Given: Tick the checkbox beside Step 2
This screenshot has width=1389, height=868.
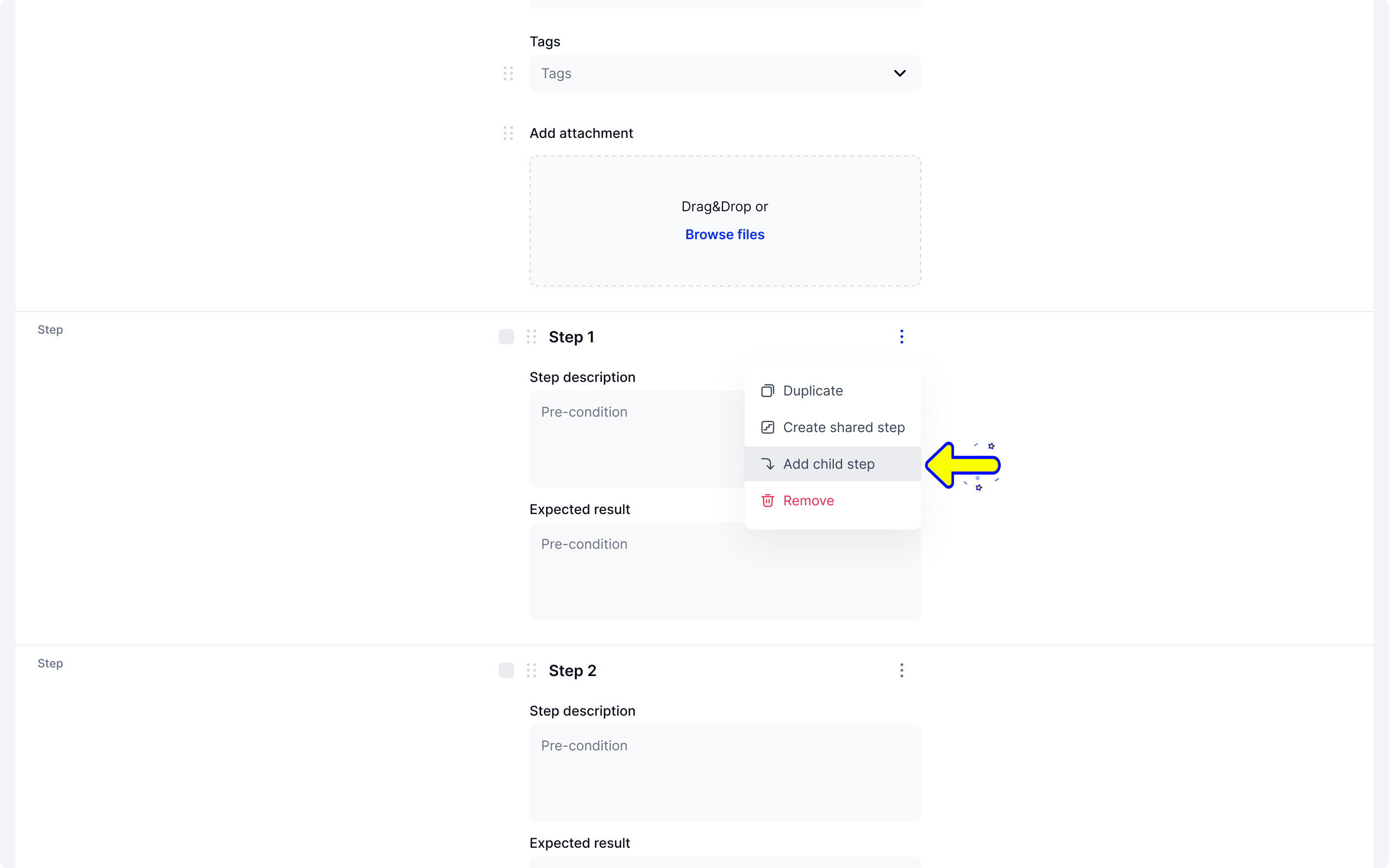Looking at the screenshot, I should click(506, 670).
